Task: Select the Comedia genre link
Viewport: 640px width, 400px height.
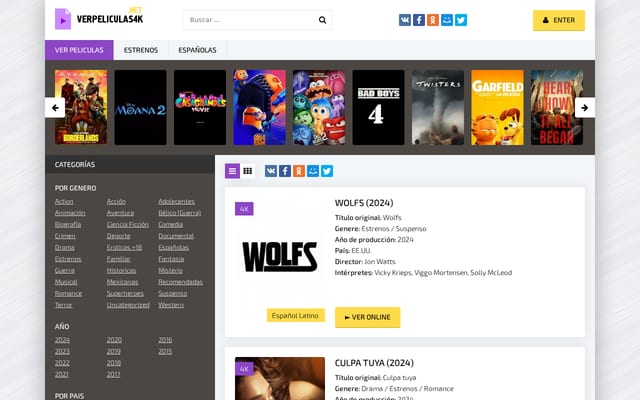Action: click(x=171, y=224)
